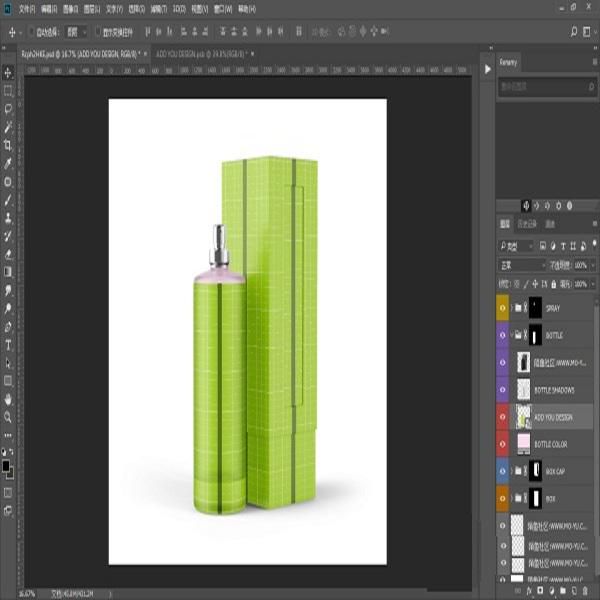
Task: Click the create new layer icon
Action: pos(574,591)
